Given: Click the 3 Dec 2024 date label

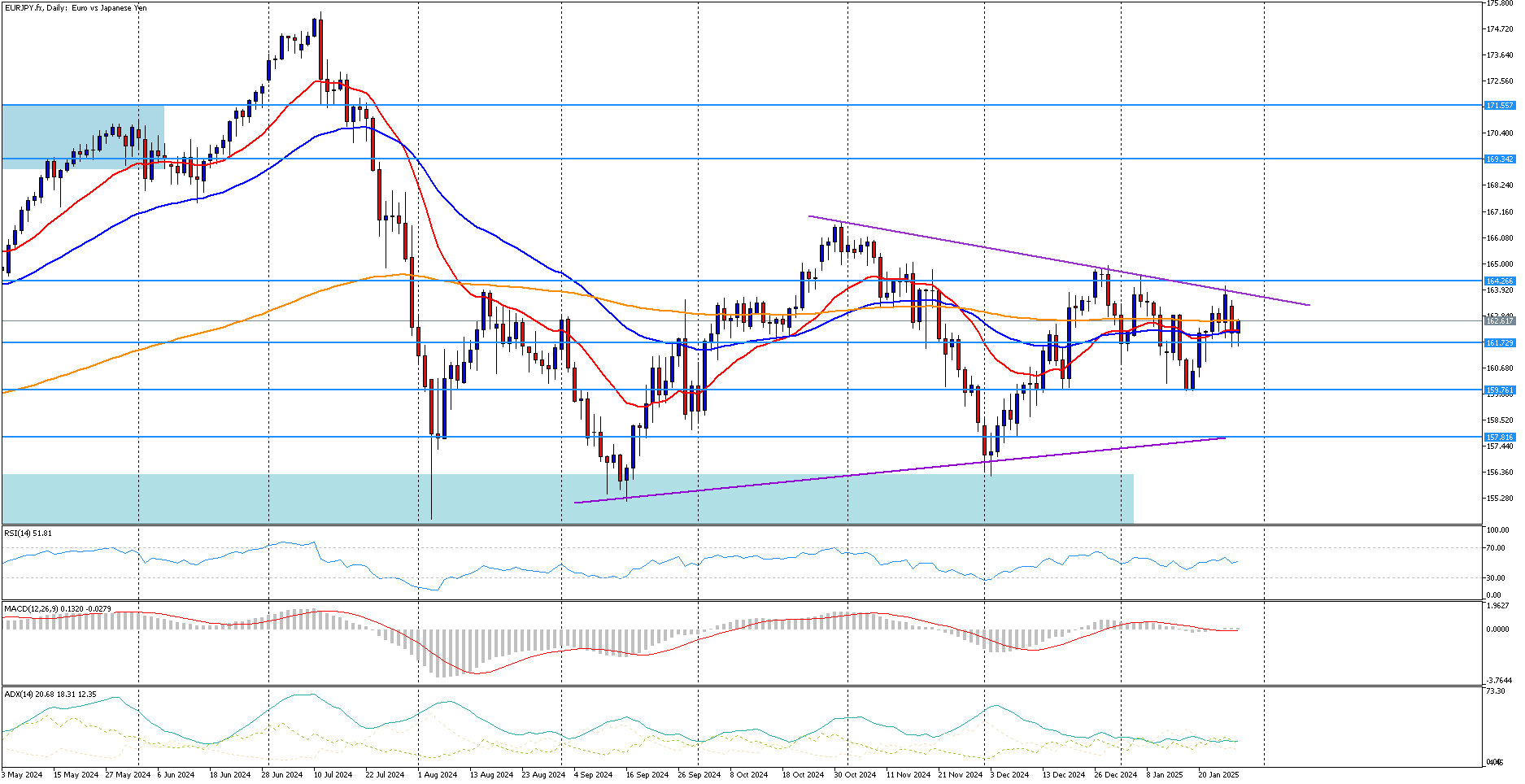Looking at the screenshot, I should pyautogui.click(x=1009, y=775).
